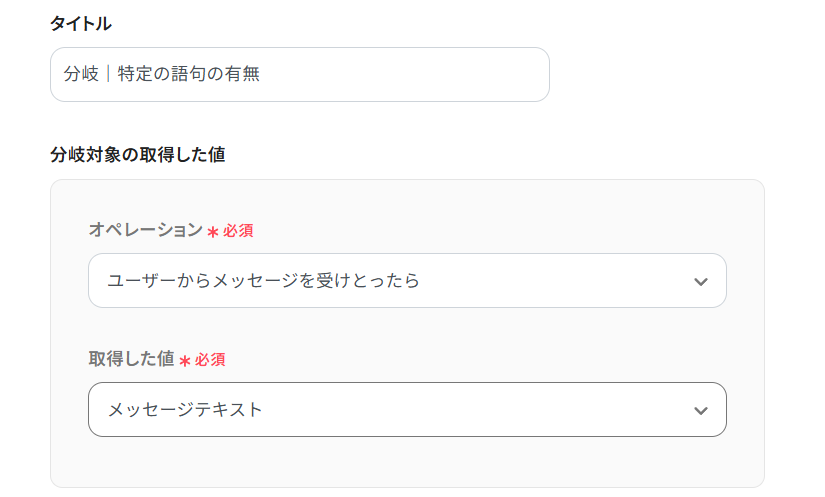This screenshot has width=825, height=497.
Task: Click the 取得した値 field label
Action: click(131, 359)
